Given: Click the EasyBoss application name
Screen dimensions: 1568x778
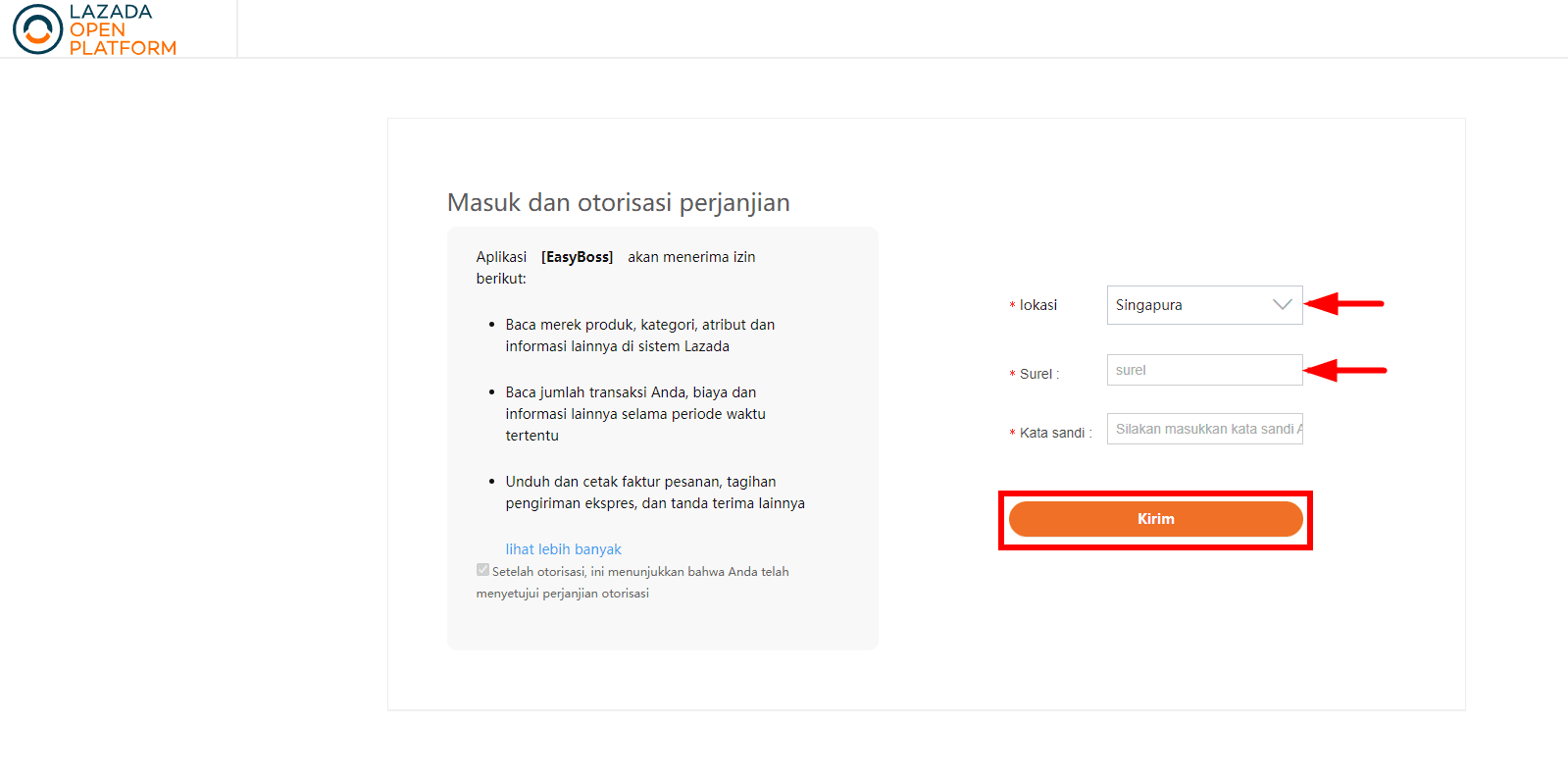Looking at the screenshot, I should click(577, 257).
